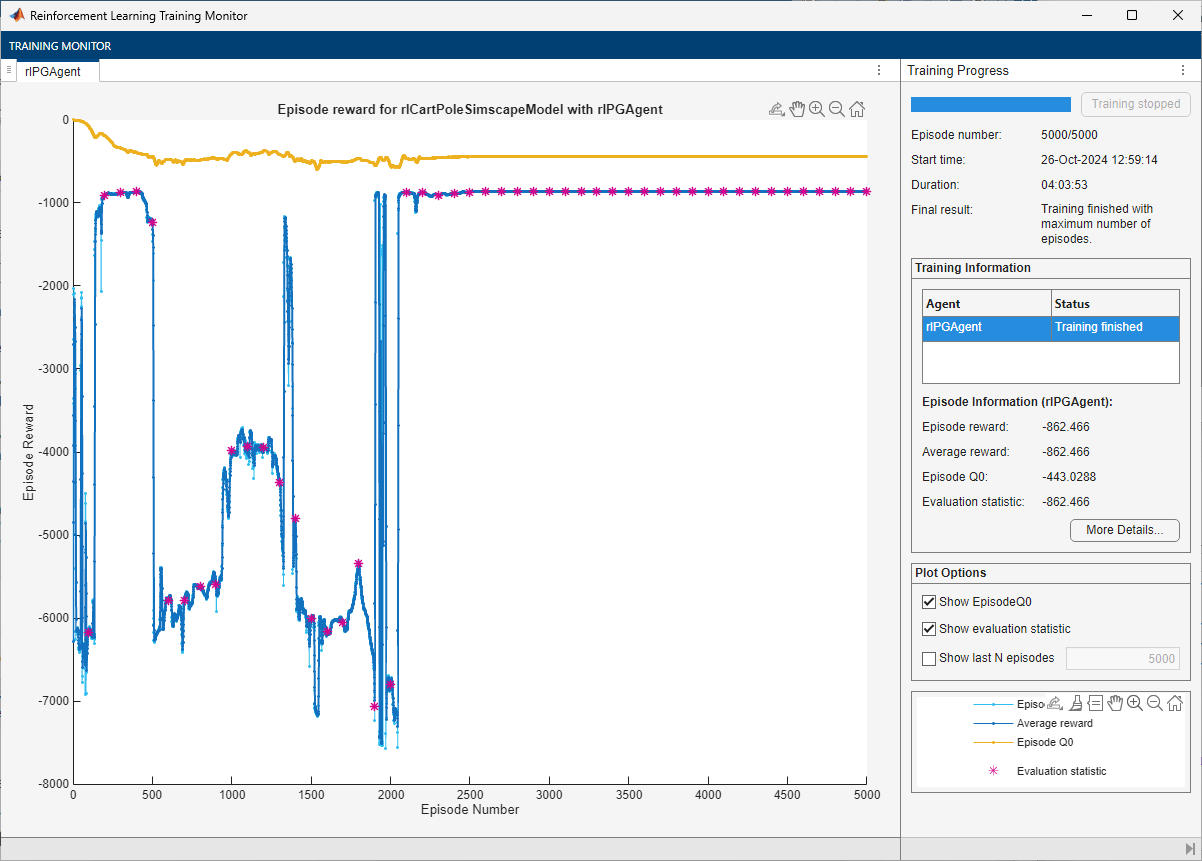The height and width of the screenshot is (861, 1202).
Task: Click the Training stopped button
Action: pos(1135,104)
